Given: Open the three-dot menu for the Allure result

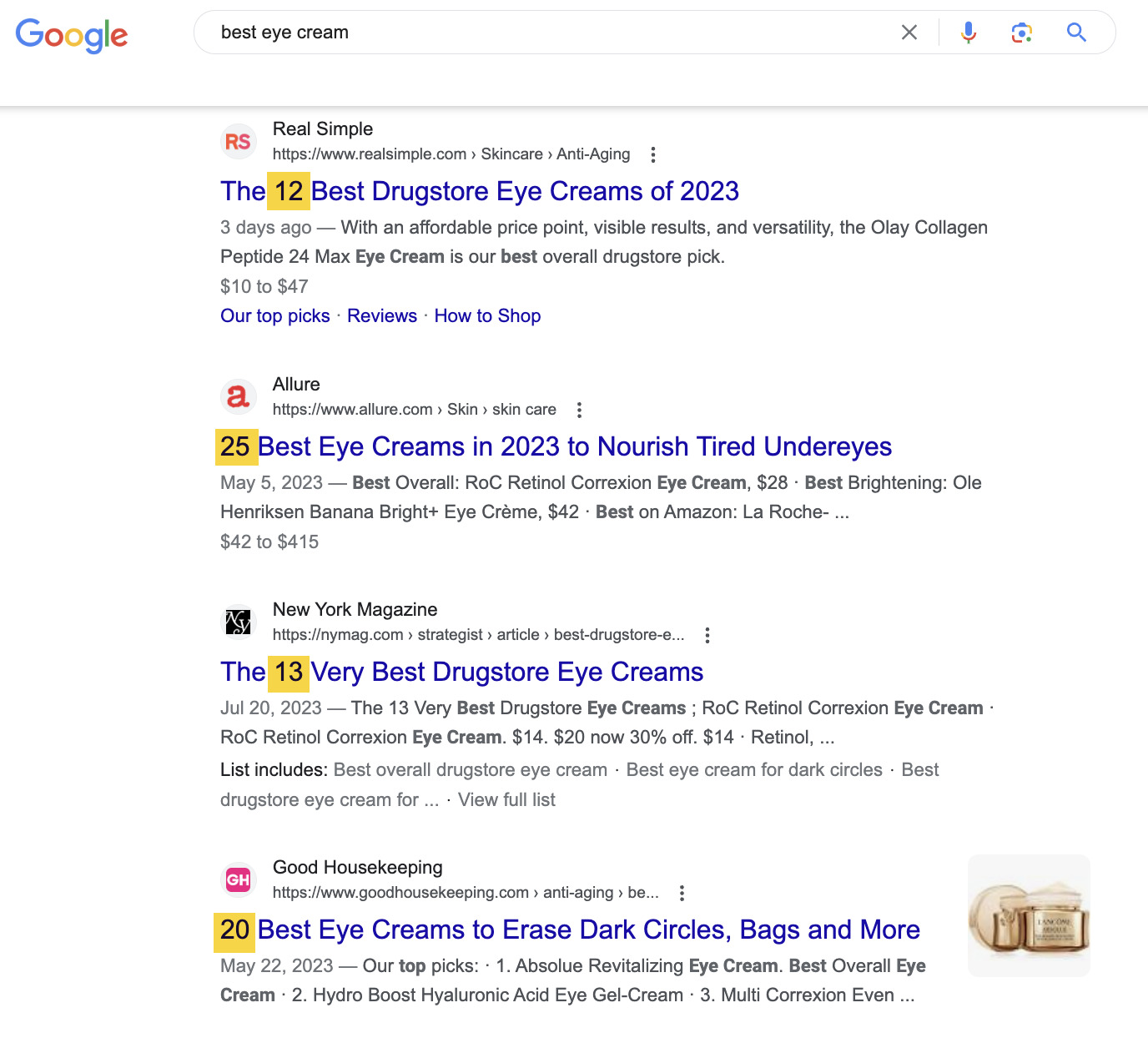Looking at the screenshot, I should click(578, 410).
